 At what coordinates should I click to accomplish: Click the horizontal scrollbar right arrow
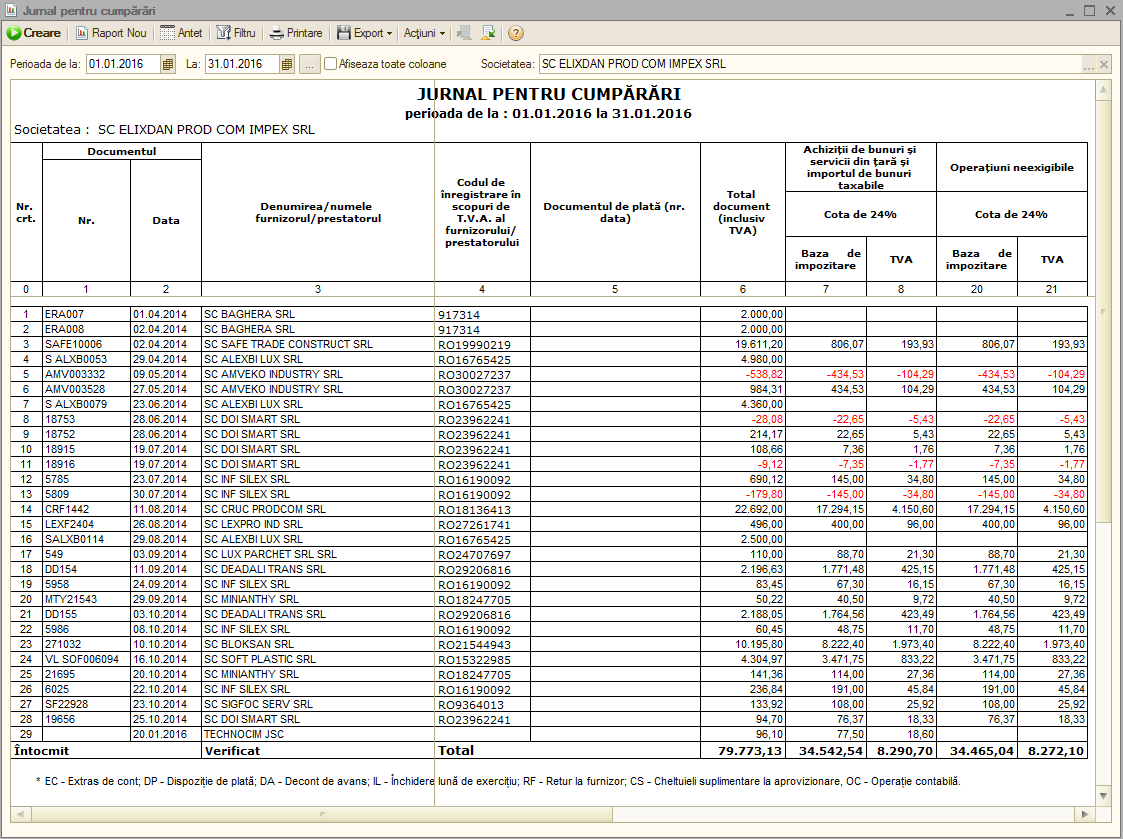click(1085, 815)
